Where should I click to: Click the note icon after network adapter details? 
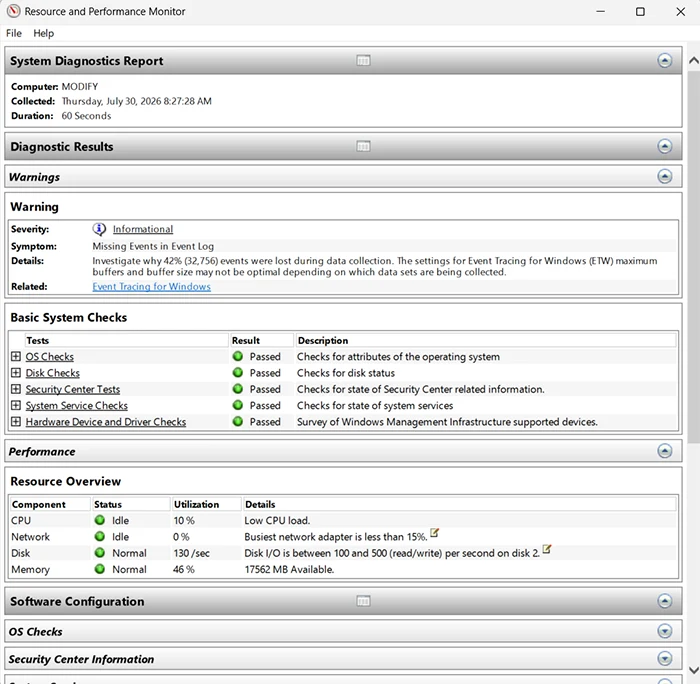434,533
